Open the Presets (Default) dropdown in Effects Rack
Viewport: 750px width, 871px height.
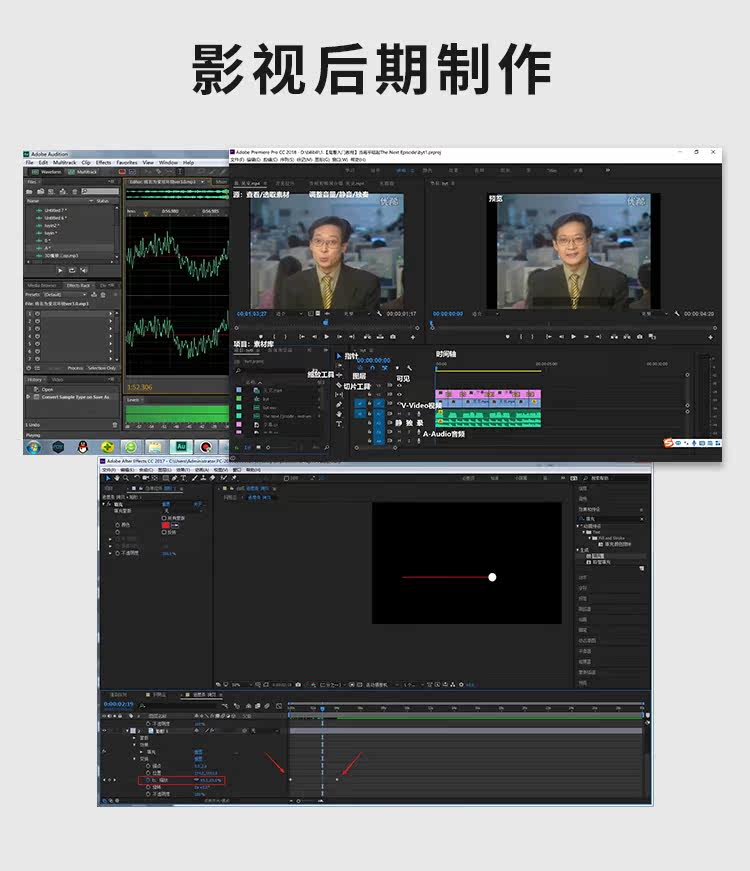click(x=64, y=294)
